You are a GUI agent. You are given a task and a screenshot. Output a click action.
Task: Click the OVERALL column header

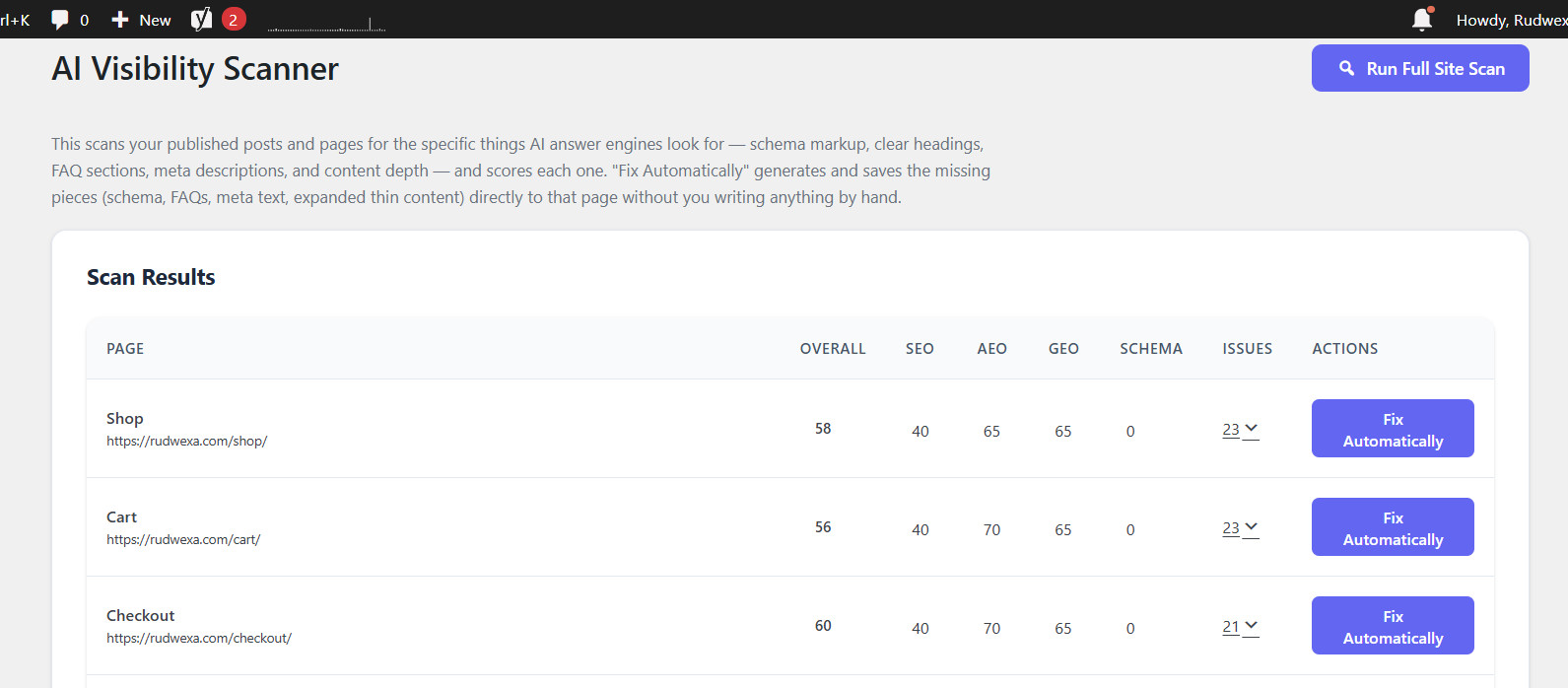(x=833, y=349)
